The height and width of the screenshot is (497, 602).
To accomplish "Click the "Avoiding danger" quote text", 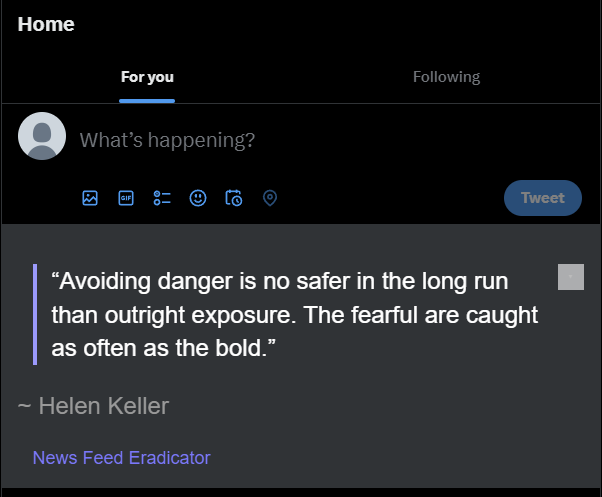I will click(295, 314).
